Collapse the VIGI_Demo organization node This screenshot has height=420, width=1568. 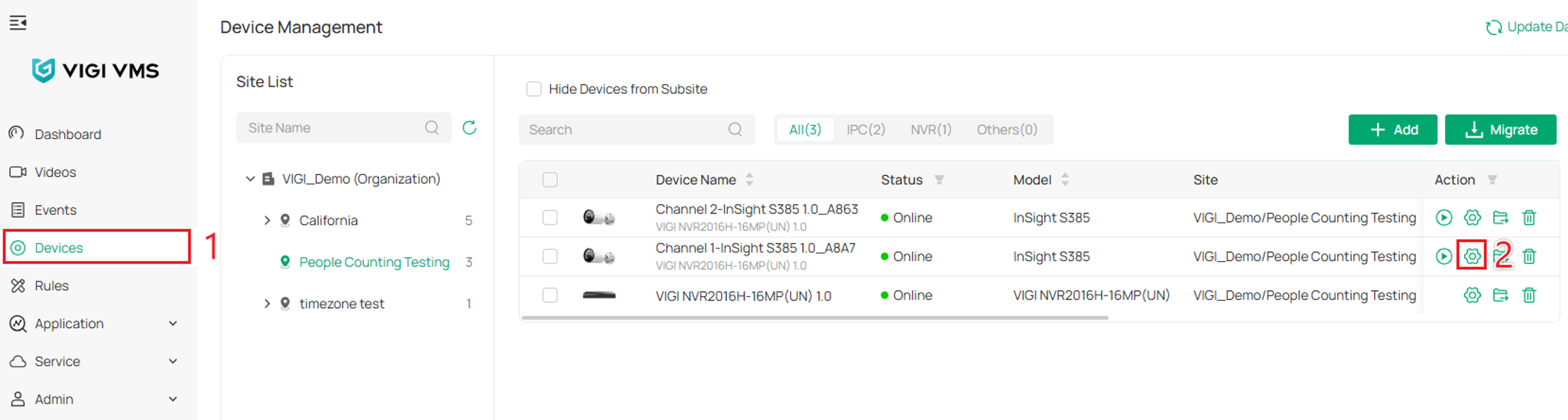point(250,179)
